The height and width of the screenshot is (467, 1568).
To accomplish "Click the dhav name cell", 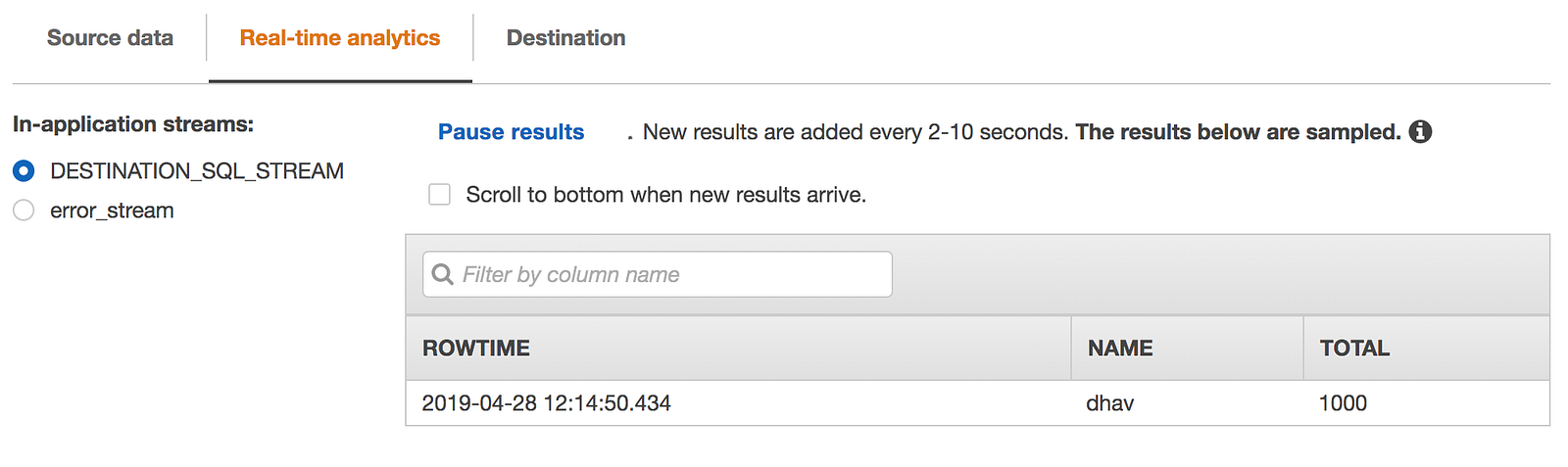I will click(1110, 403).
